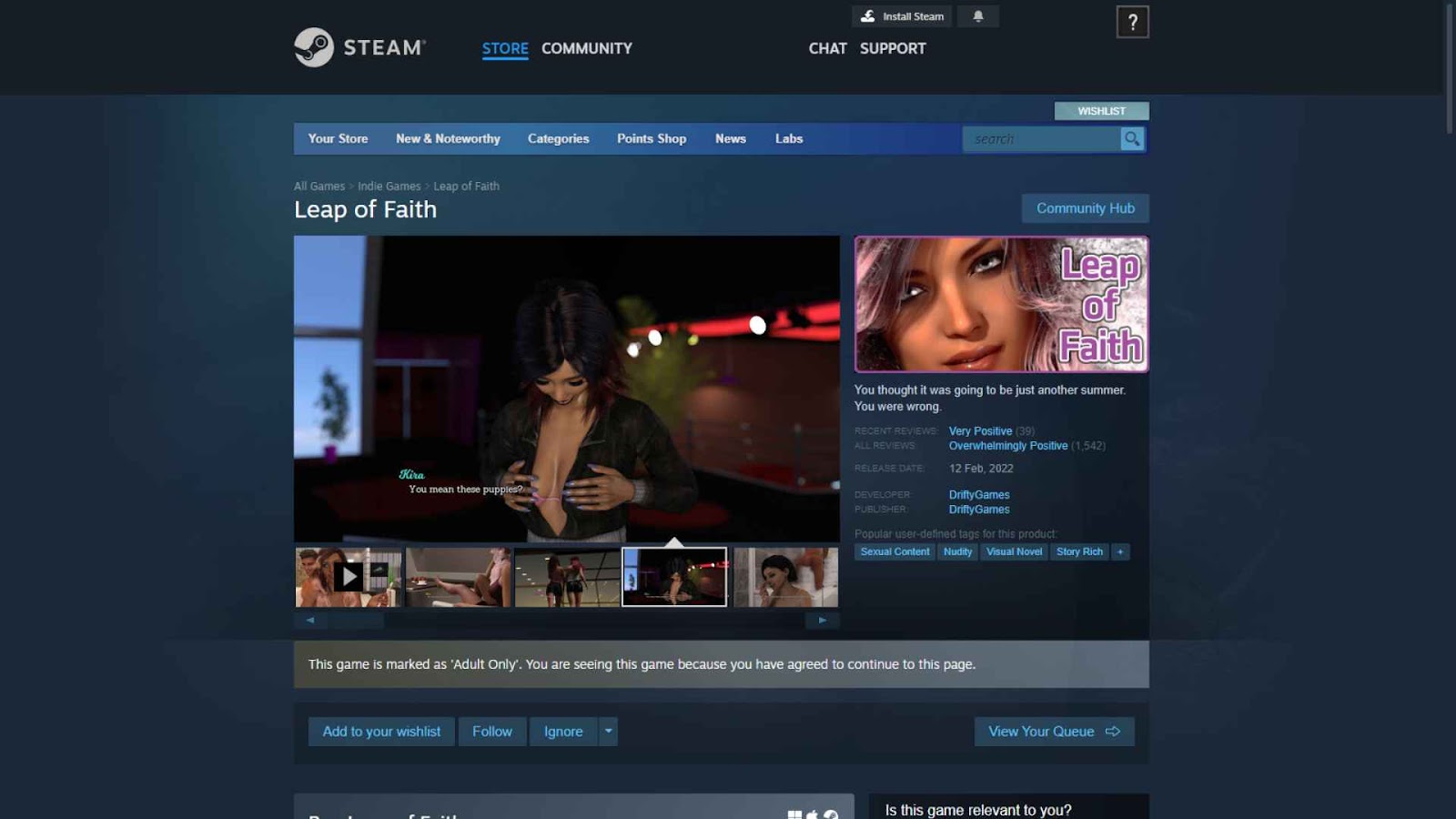Select the fifth screenshot thumbnail

click(786, 577)
